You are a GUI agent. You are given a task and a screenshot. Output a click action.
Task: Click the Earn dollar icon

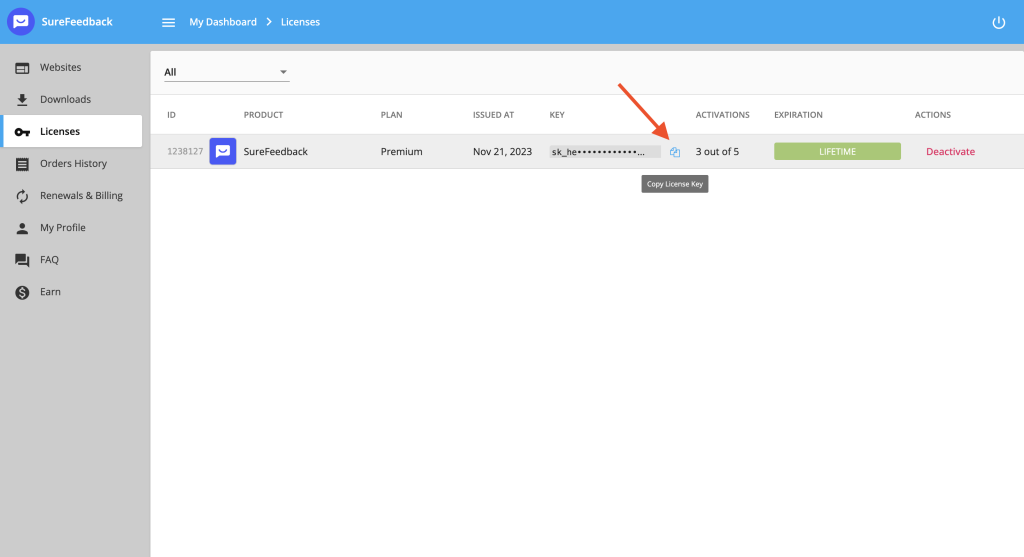[x=22, y=292]
